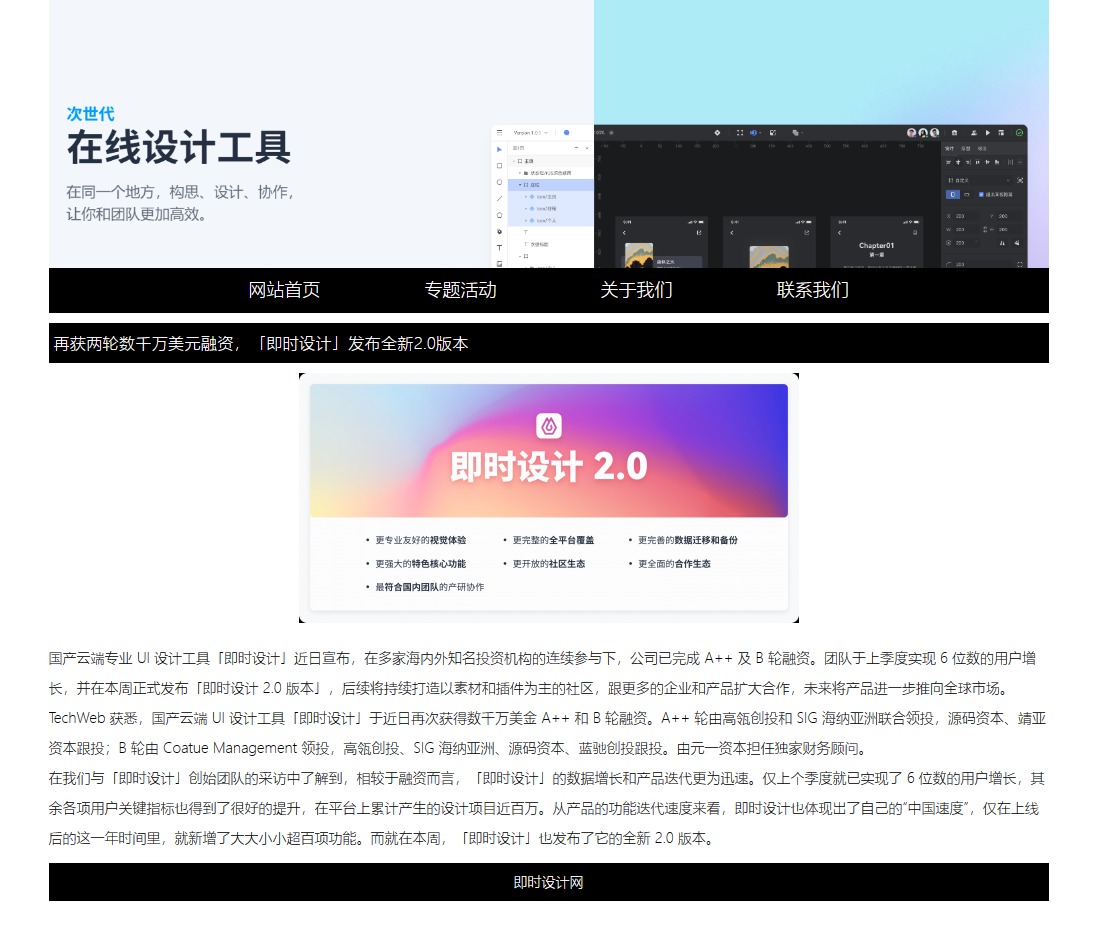1097x937 pixels.
Task: Select the line tool in the editor sidebar
Action: coord(500,198)
